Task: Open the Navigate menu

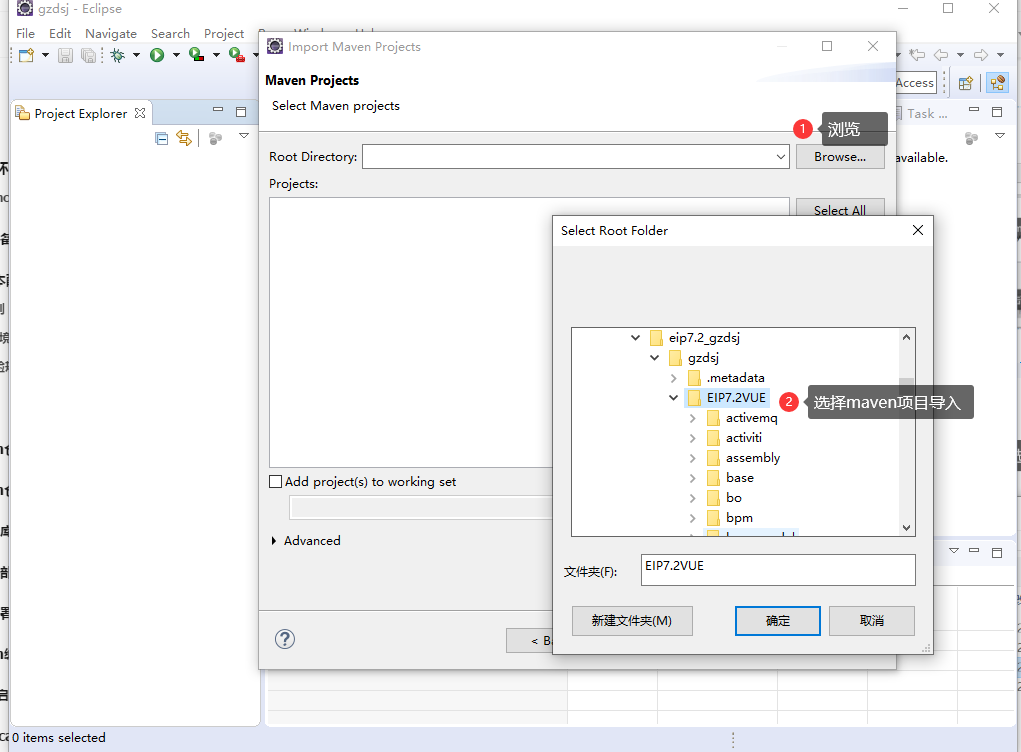Action: (111, 34)
